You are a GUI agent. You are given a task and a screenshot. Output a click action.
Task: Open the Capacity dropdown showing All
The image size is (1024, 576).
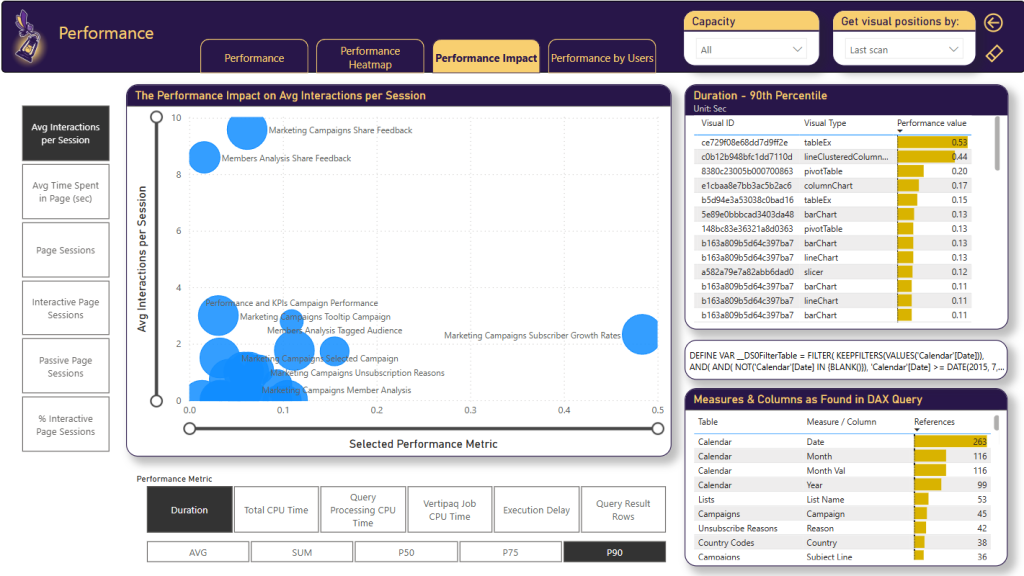point(750,47)
